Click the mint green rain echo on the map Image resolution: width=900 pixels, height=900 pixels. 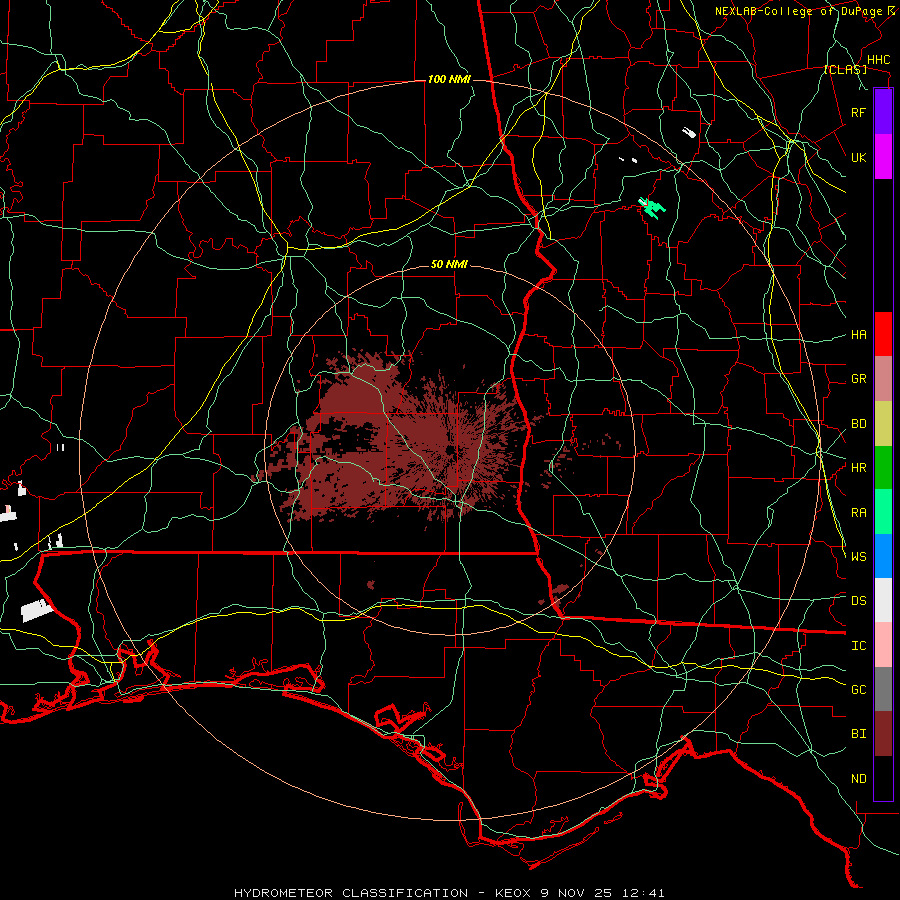(x=653, y=208)
